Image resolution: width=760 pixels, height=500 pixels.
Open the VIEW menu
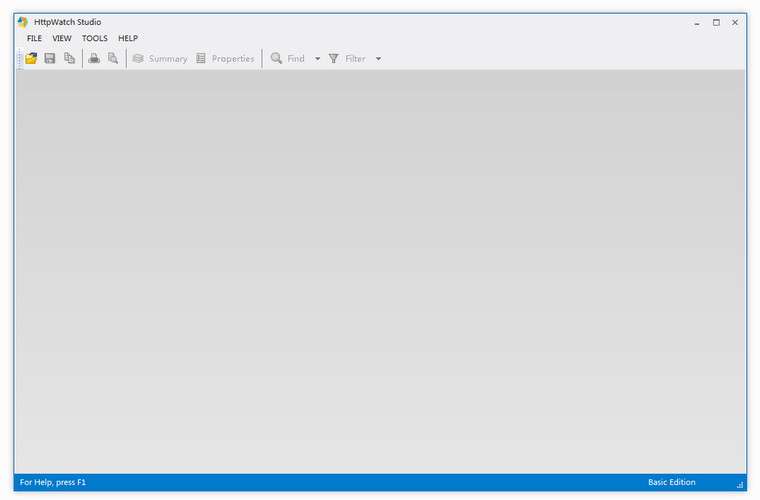(62, 38)
